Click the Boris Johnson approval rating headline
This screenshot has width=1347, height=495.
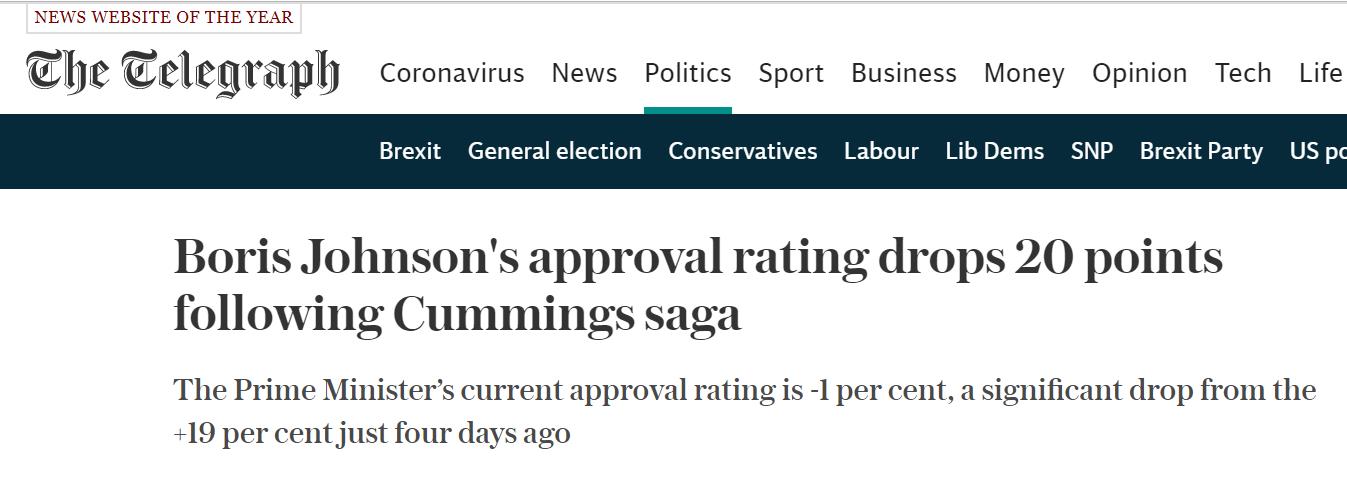pyautogui.click(x=698, y=286)
